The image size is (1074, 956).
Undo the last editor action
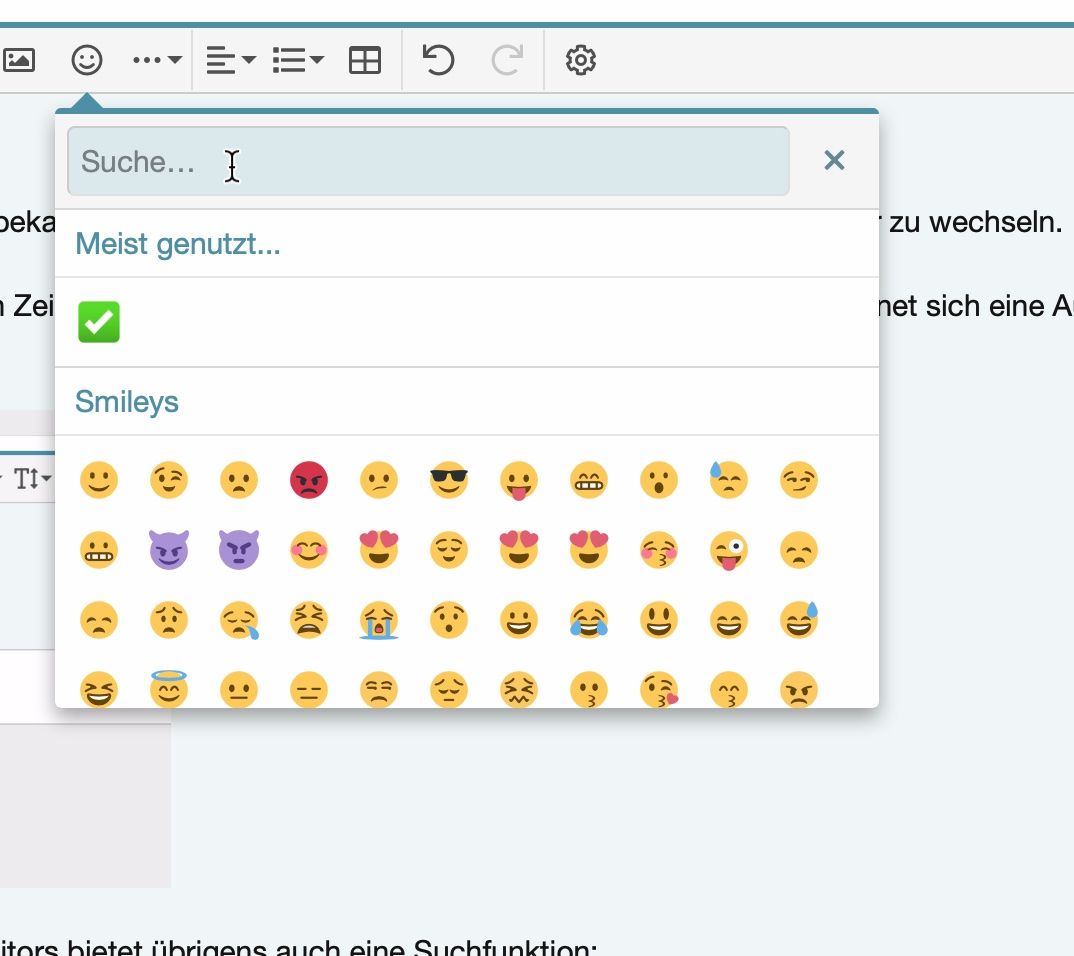(438, 60)
